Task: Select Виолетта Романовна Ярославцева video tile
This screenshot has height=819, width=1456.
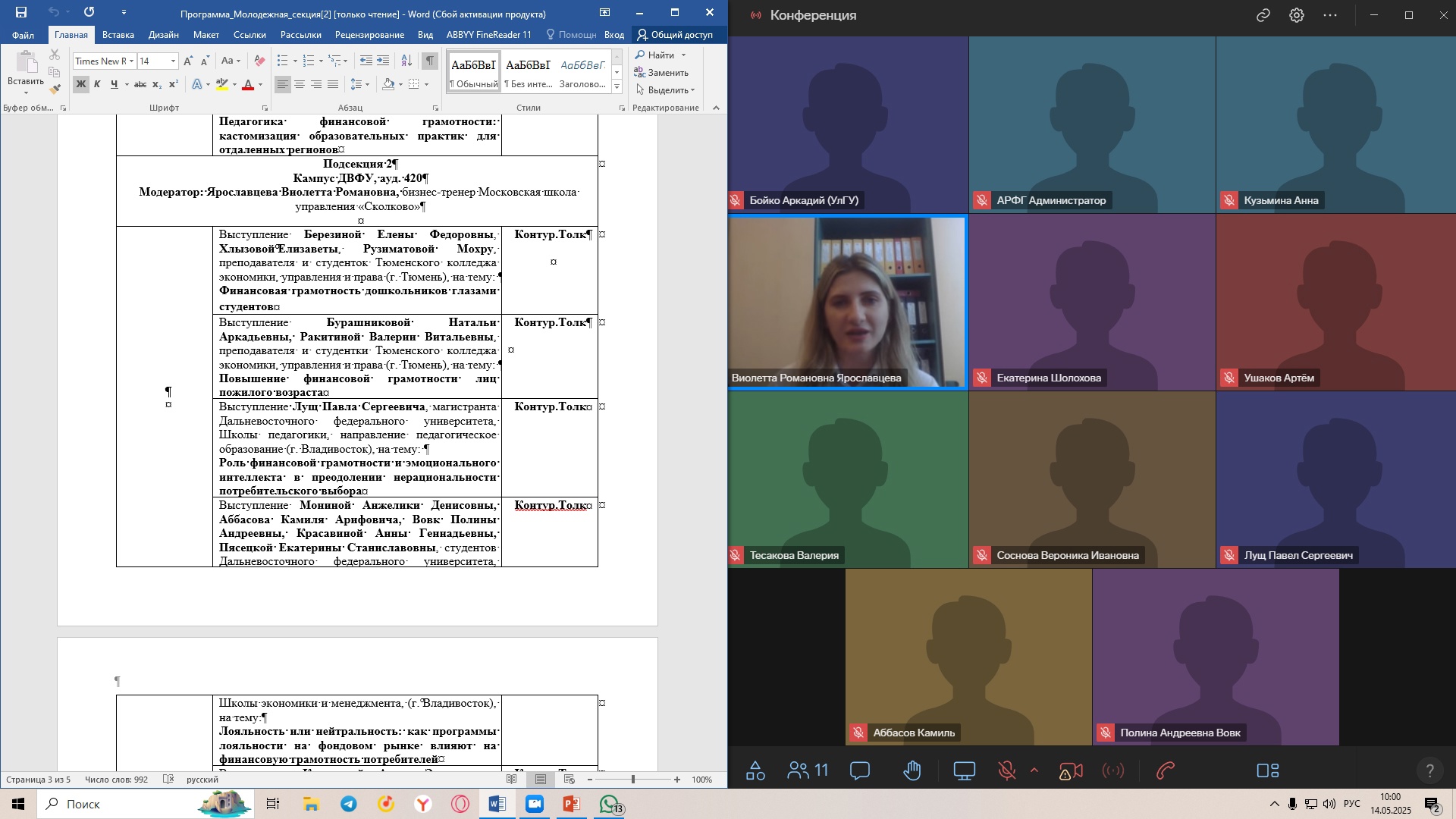Action: (847, 302)
